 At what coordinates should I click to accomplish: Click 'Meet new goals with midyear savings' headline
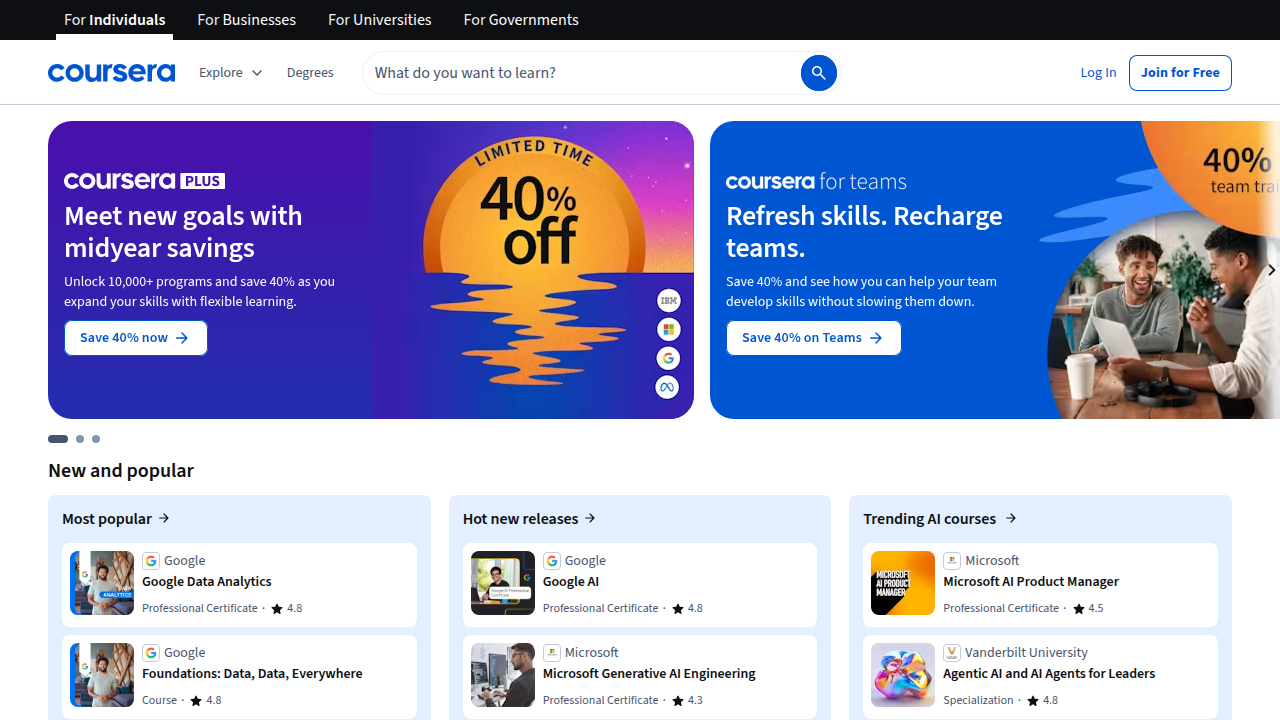pyautogui.click(x=183, y=232)
